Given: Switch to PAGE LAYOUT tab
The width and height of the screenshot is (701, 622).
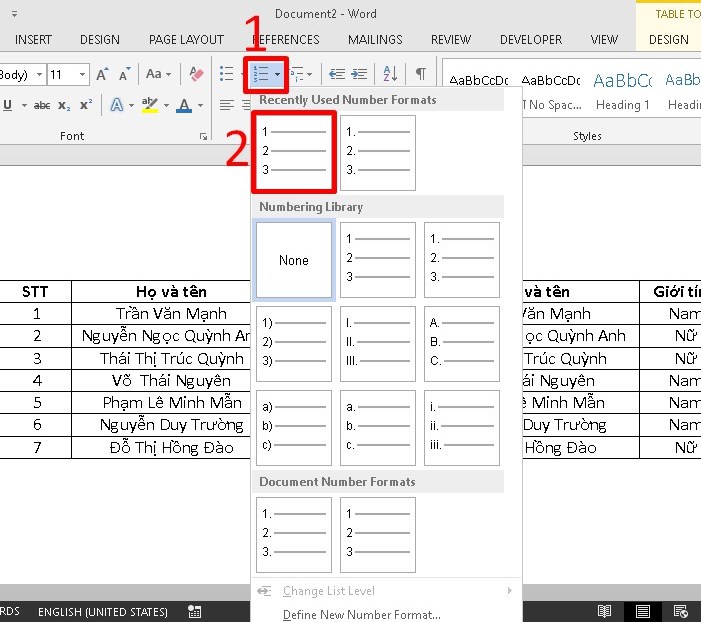Looking at the screenshot, I should pyautogui.click(x=186, y=40).
